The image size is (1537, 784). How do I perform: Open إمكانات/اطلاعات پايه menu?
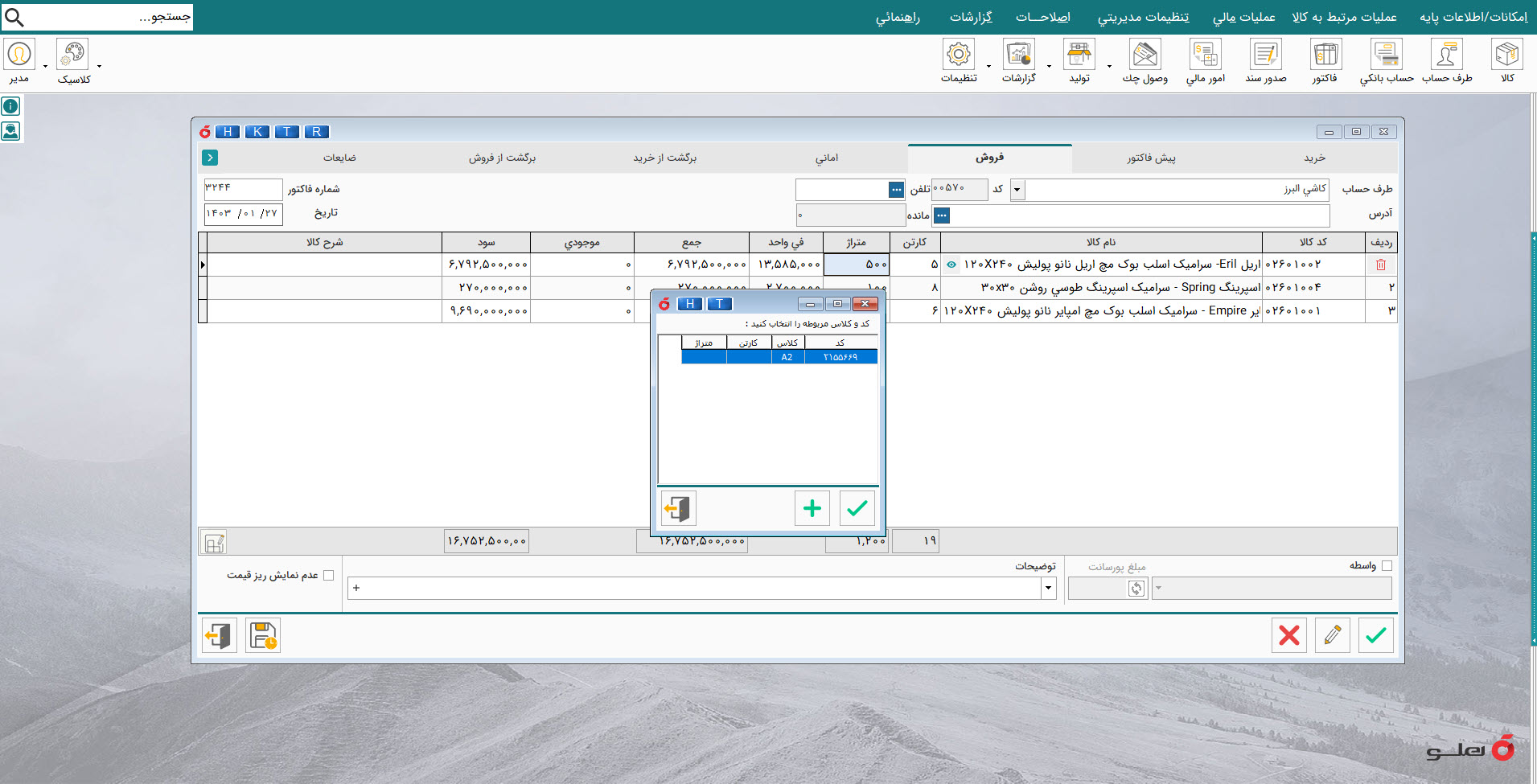[1473, 17]
